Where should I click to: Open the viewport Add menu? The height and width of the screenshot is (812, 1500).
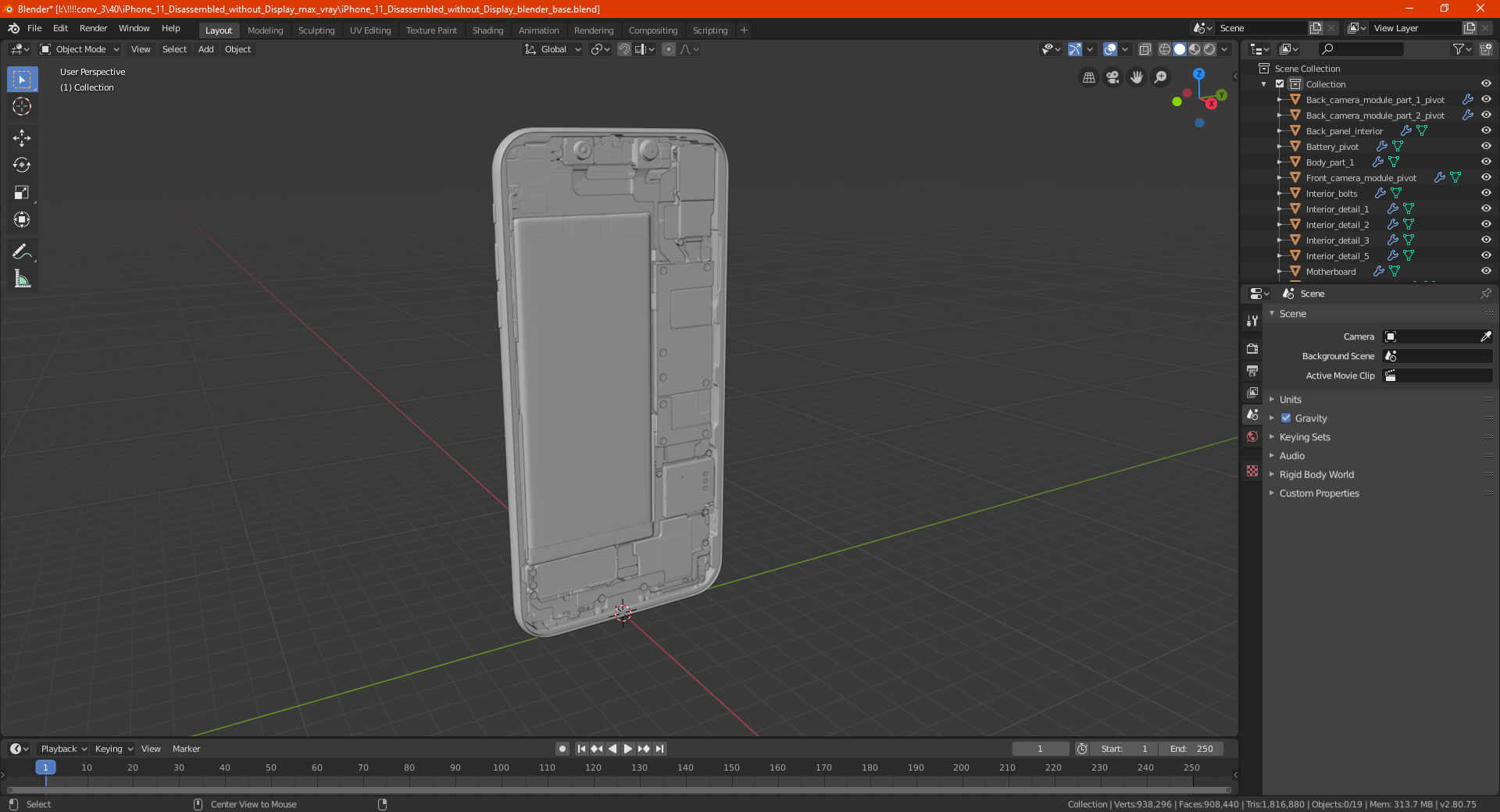click(x=205, y=49)
